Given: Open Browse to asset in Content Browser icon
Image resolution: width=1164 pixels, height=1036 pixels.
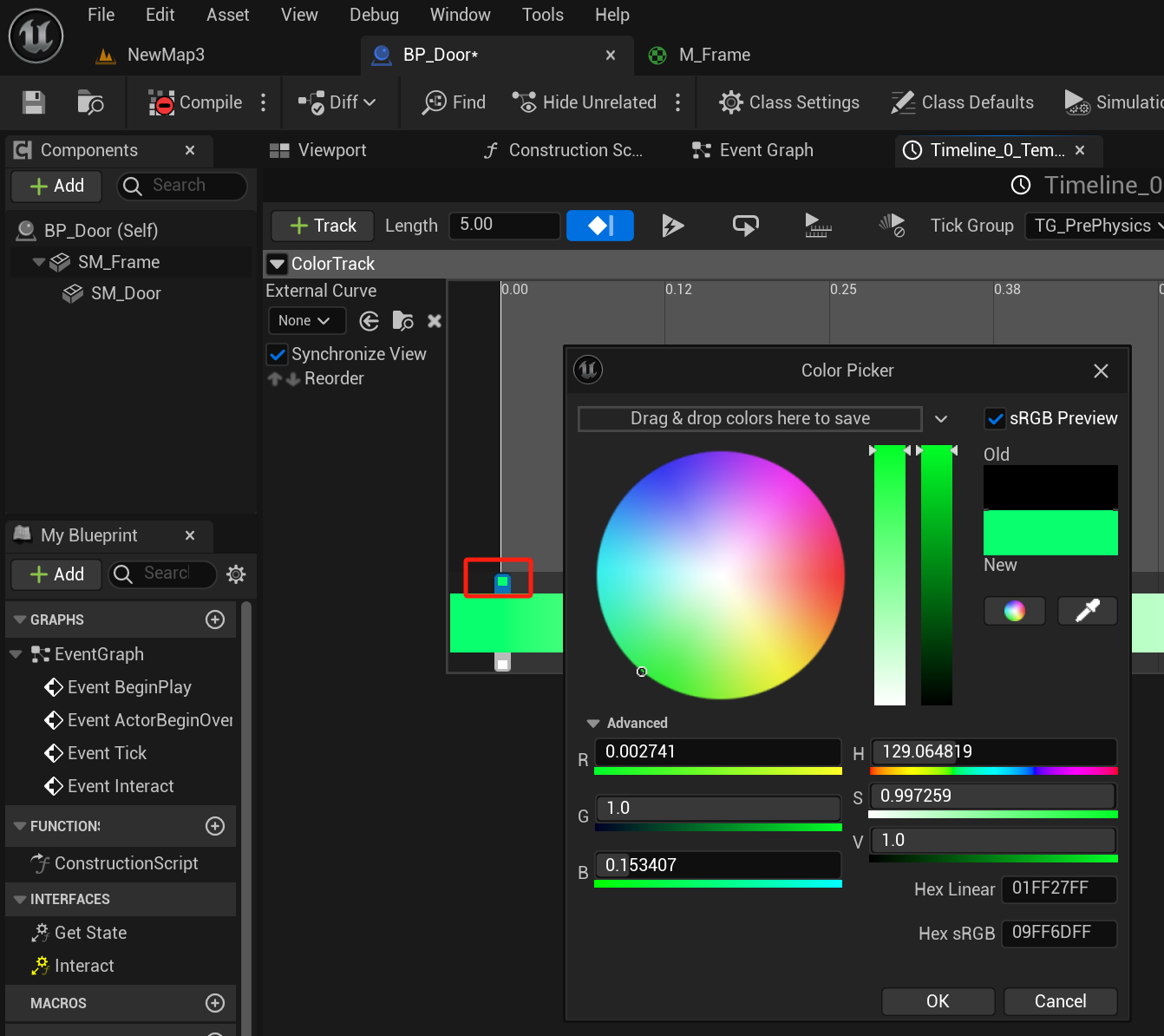Looking at the screenshot, I should [x=90, y=102].
